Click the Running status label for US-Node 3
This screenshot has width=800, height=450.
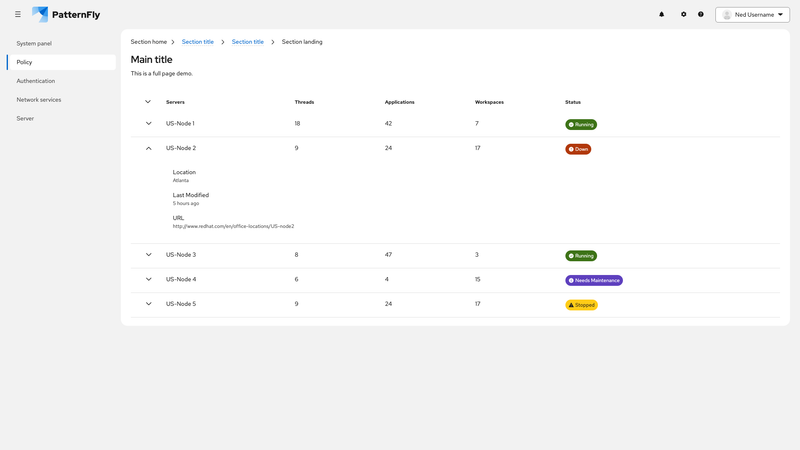point(581,256)
